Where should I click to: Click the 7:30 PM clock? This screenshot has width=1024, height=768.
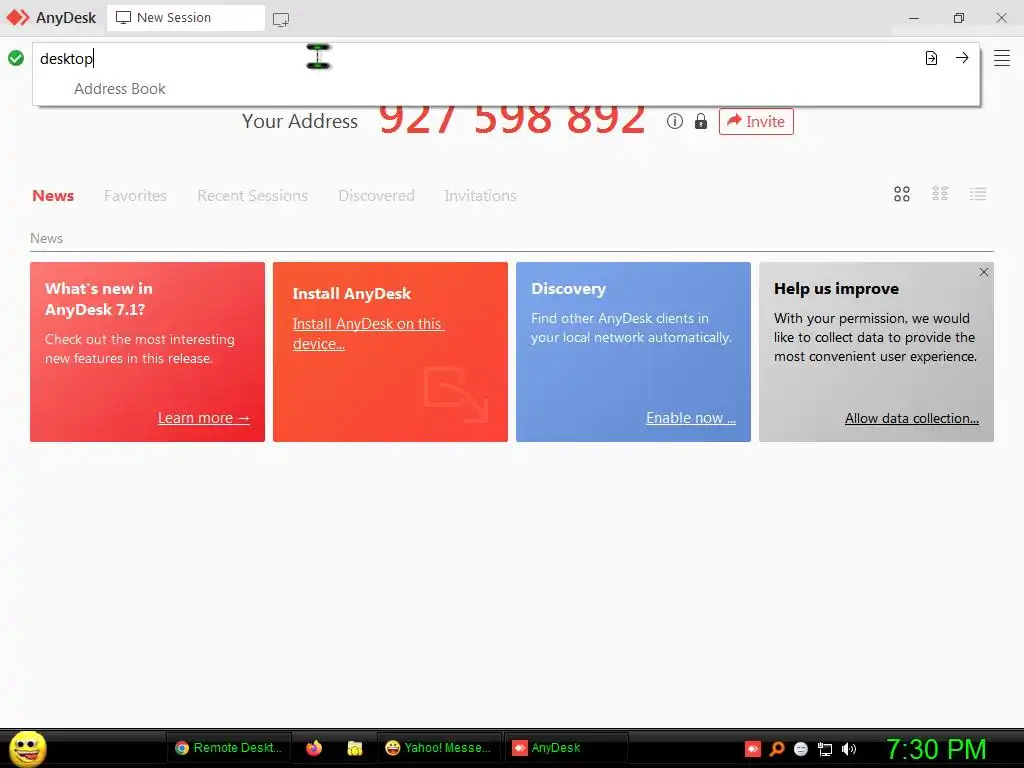936,749
